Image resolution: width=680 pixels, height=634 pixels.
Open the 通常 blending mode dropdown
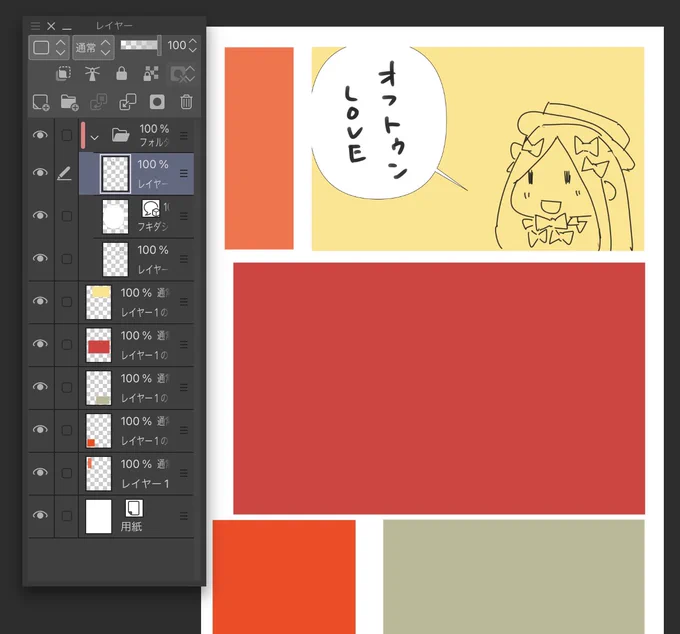click(x=93, y=47)
